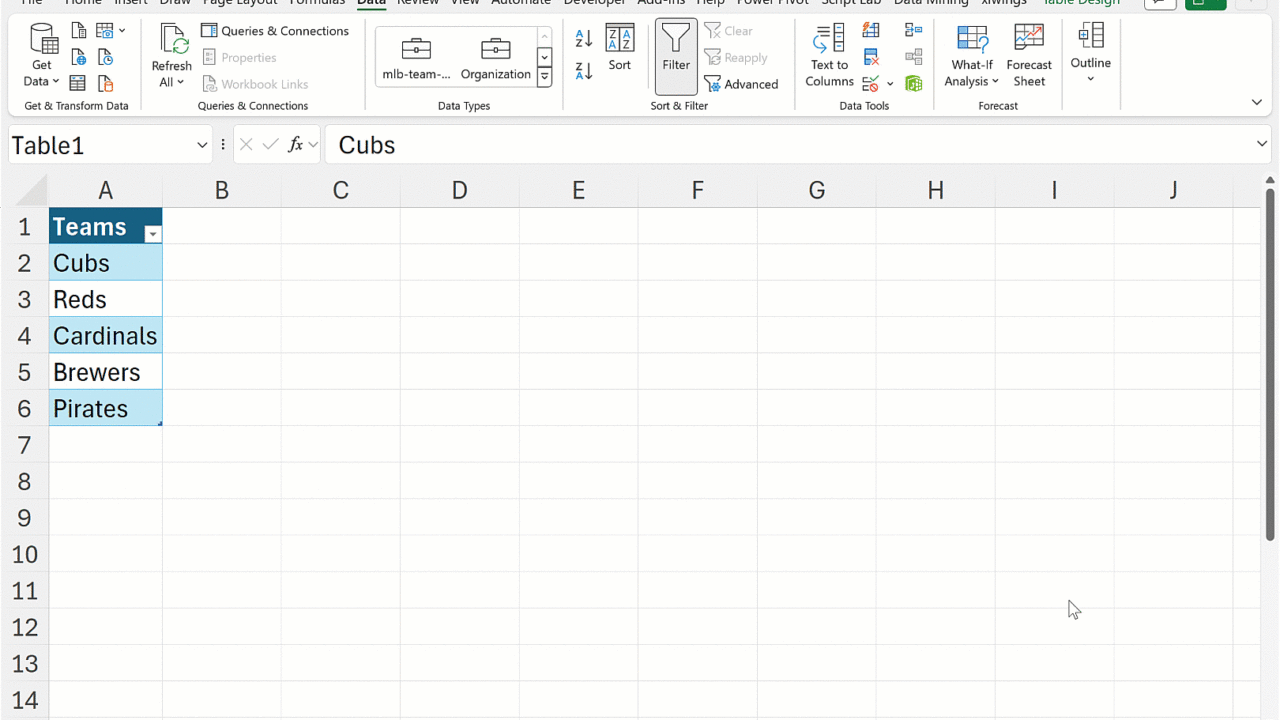The image size is (1280, 720).
Task: Select the cell containing Cardinals
Action: [105, 336]
